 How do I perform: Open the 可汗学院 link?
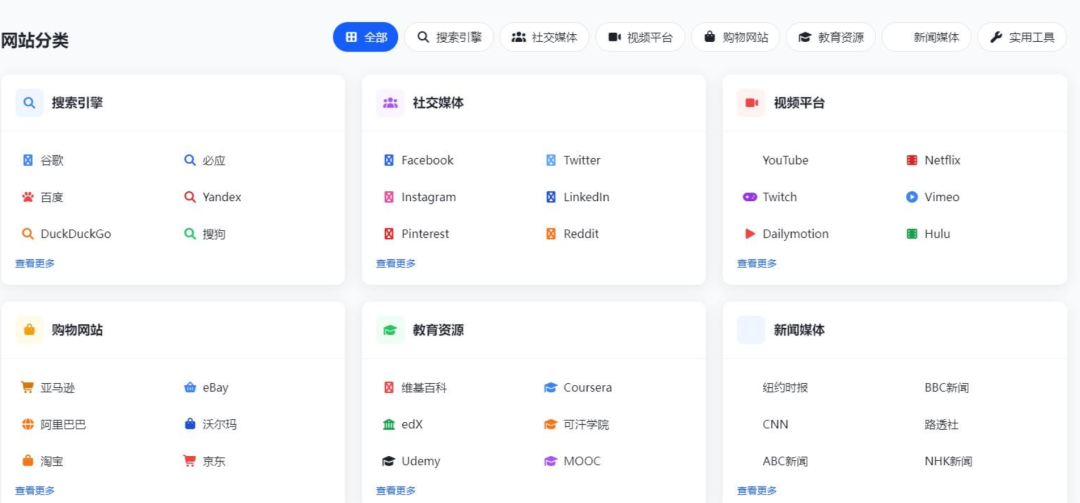586,424
